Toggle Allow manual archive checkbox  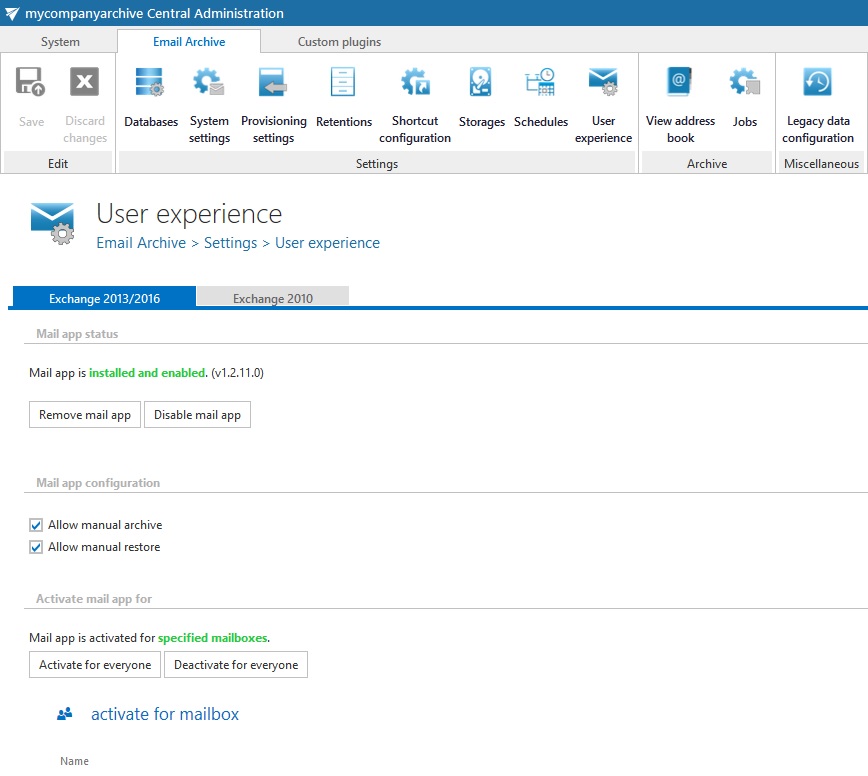tap(36, 525)
